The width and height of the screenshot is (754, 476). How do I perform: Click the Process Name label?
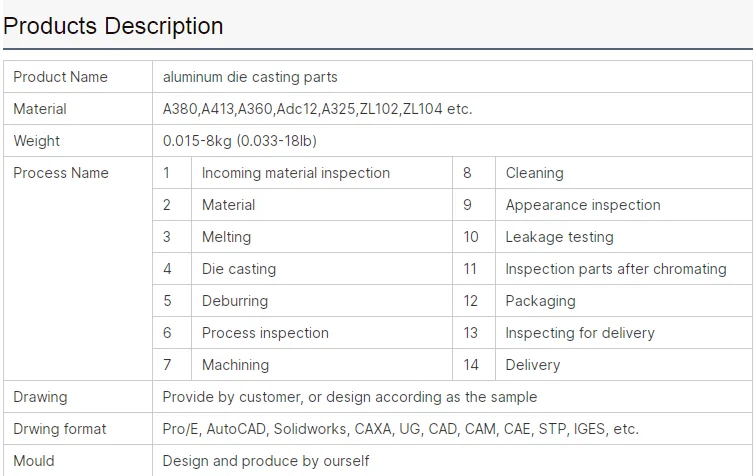[61, 173]
